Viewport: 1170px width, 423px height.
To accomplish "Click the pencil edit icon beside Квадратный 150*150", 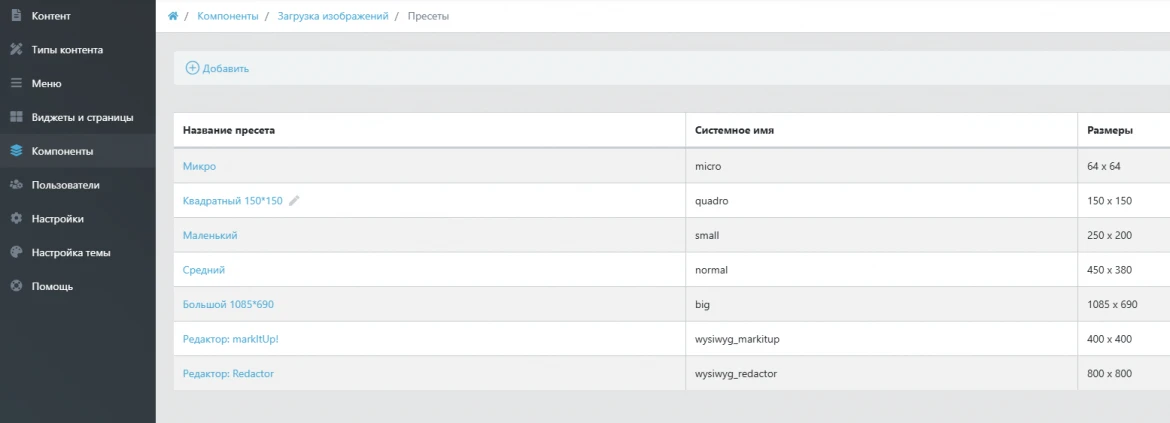I will click(294, 201).
